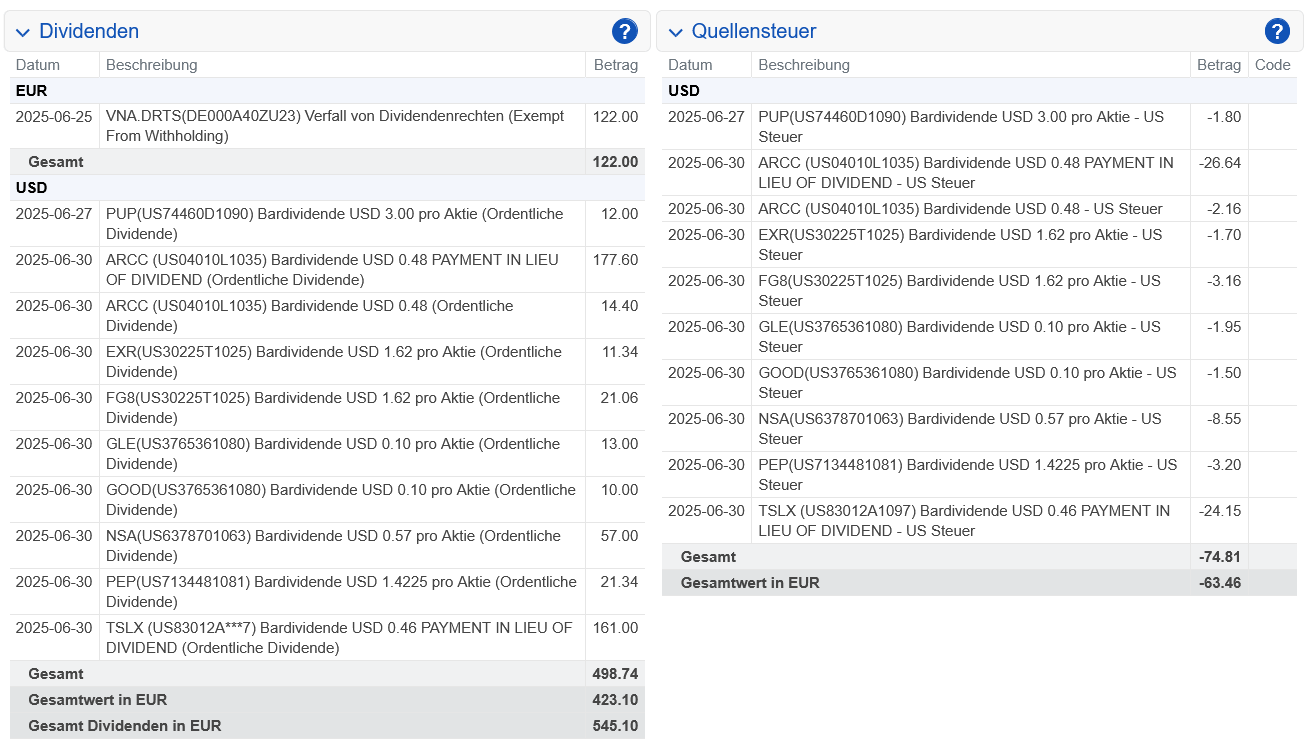Collapse the Dividenden panel chevron
Viewport: 1306px width, 741px height.
[23, 33]
